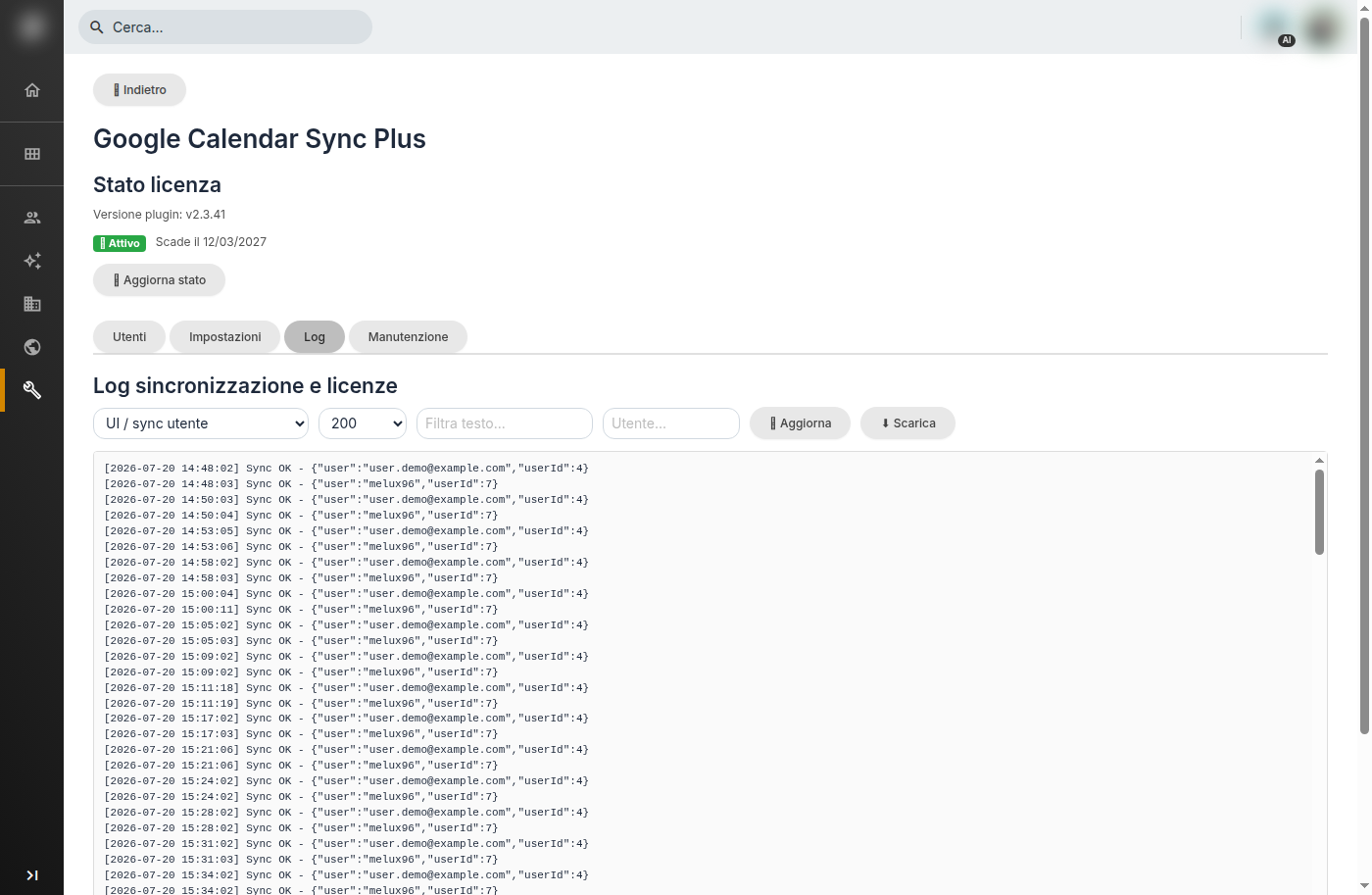The width and height of the screenshot is (1372, 895).
Task: Select the log line timestamped 14:53:05
Action: 347,531
